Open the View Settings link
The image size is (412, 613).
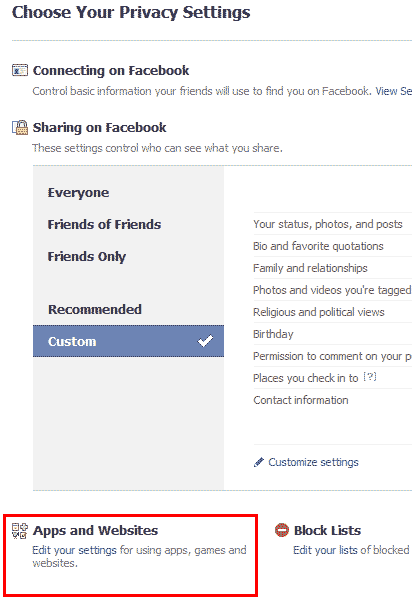pos(394,91)
